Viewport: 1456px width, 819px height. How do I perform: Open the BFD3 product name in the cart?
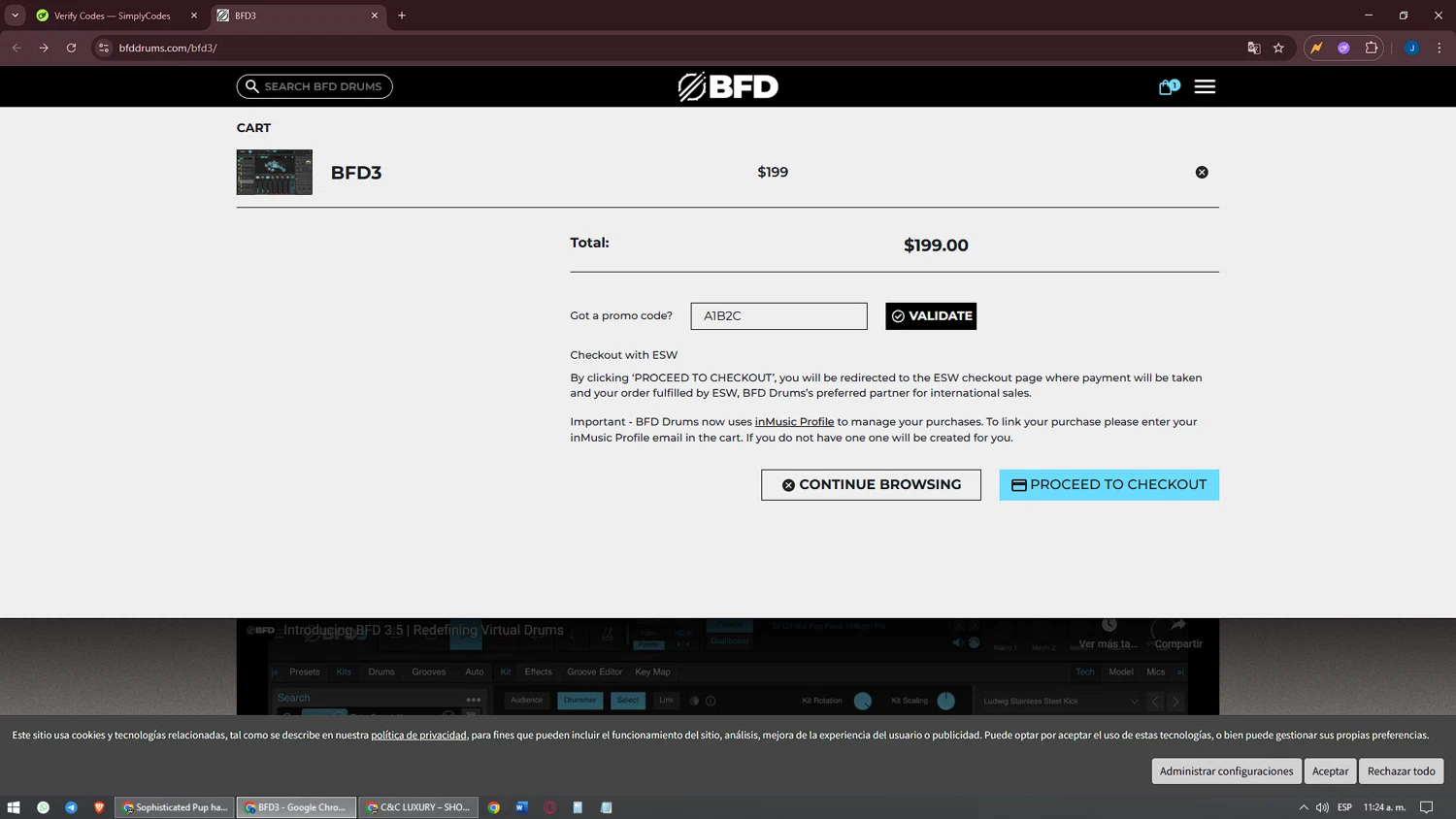coord(356,173)
